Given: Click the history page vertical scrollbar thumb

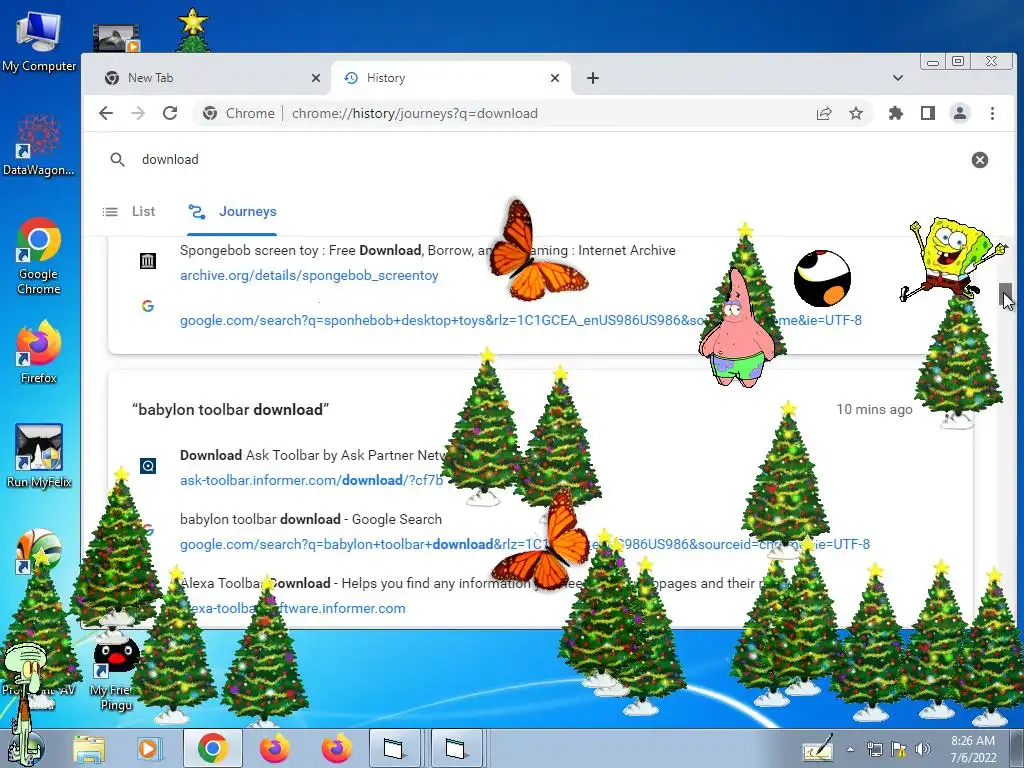Looking at the screenshot, I should [1006, 295].
